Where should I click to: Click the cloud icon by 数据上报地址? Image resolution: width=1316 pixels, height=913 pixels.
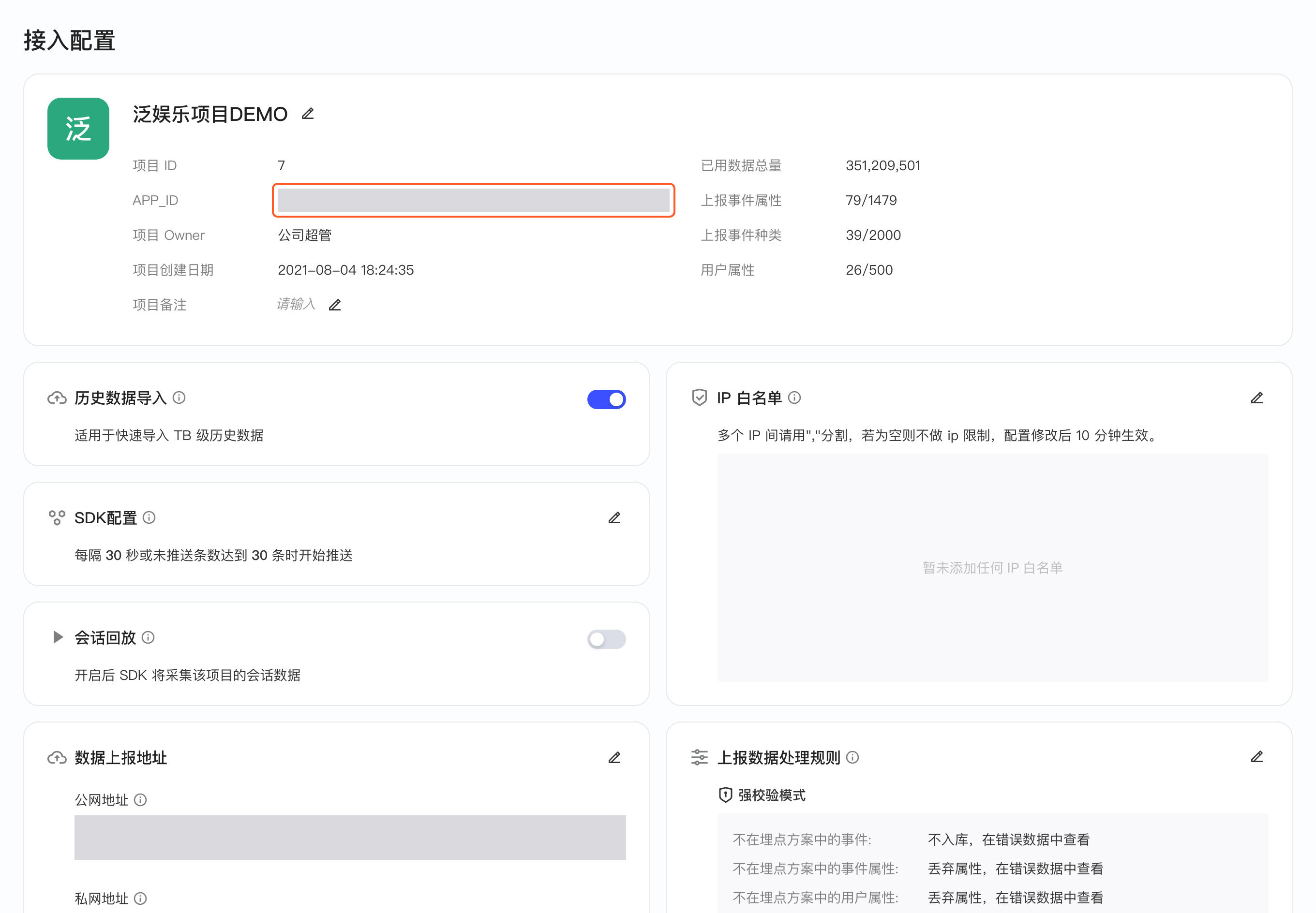[57, 757]
